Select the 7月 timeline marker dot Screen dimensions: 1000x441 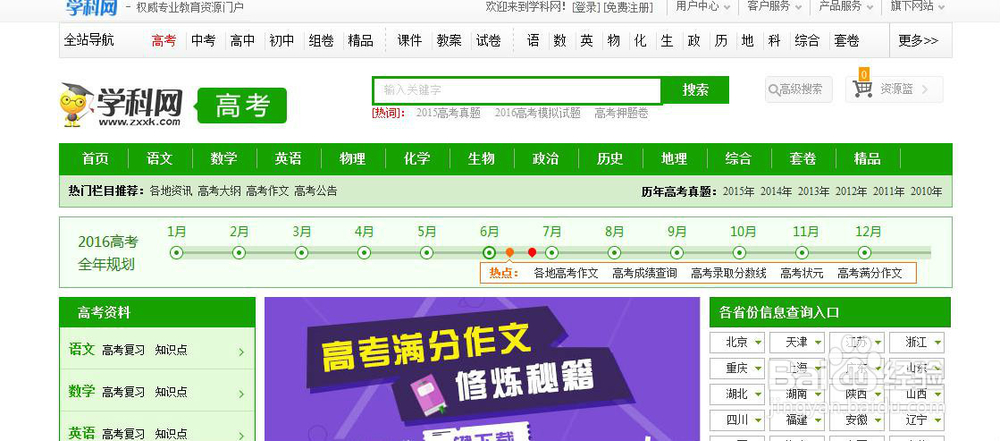pyautogui.click(x=552, y=253)
